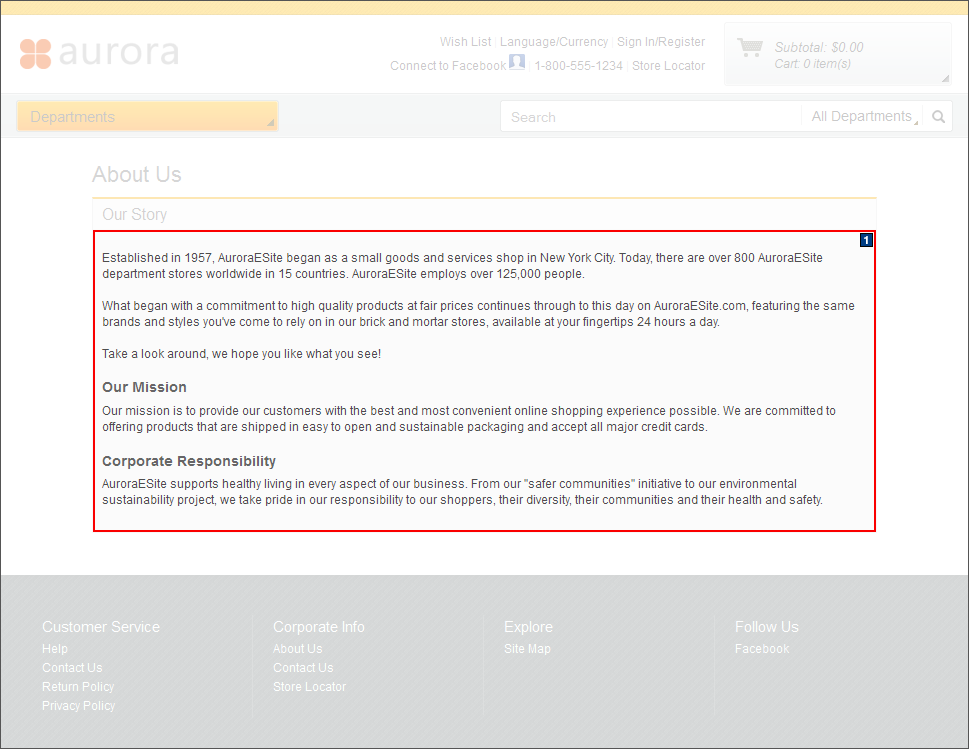Open the All Departments search filter
The height and width of the screenshot is (749, 969).
pyautogui.click(x=865, y=116)
